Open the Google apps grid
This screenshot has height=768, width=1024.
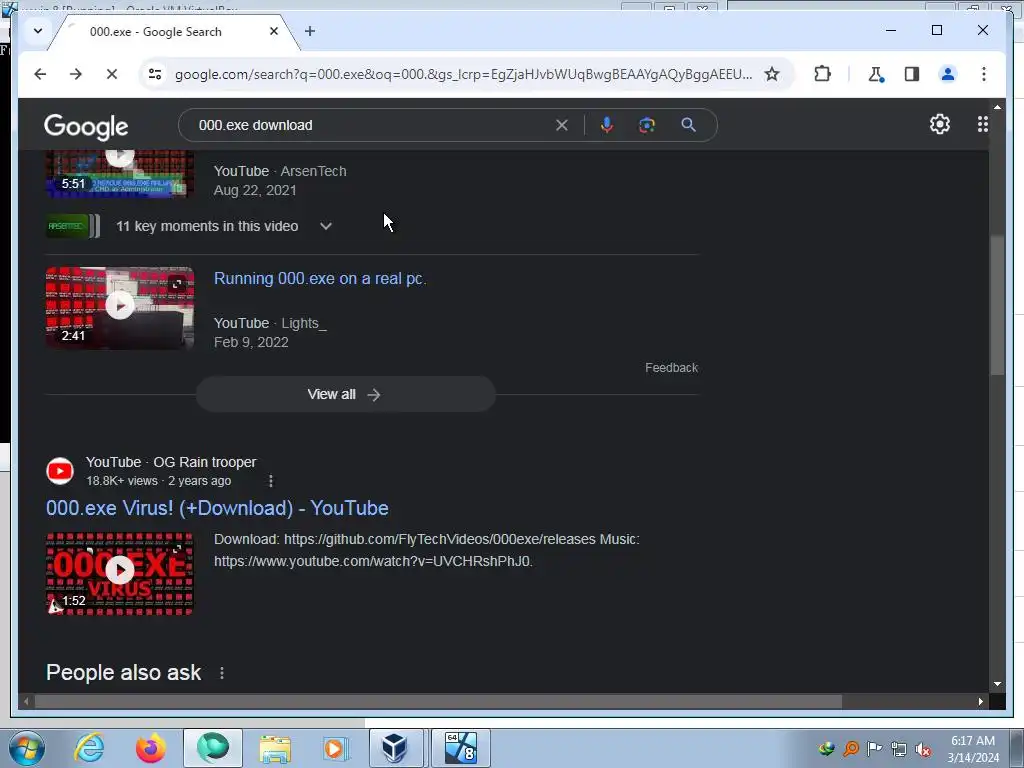[982, 124]
